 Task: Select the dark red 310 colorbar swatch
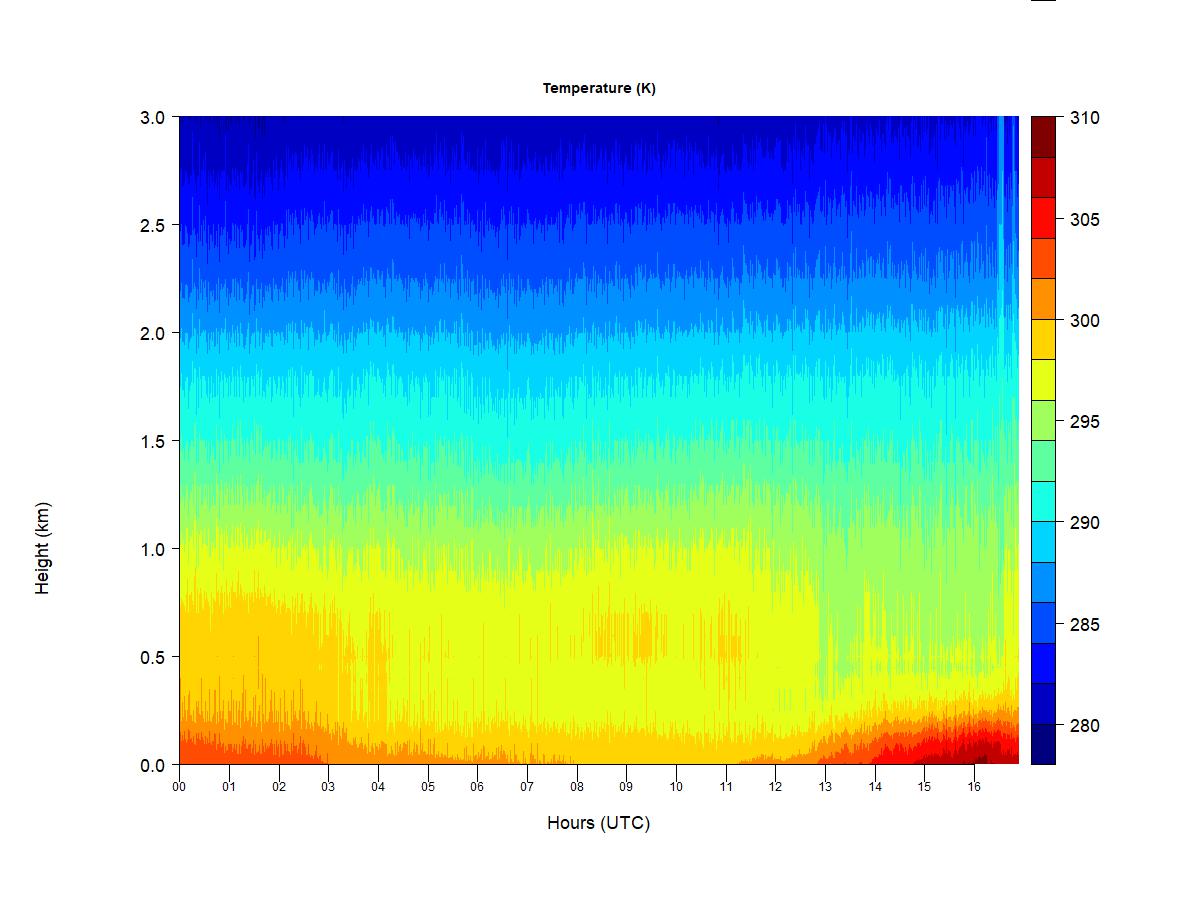[1043, 137]
